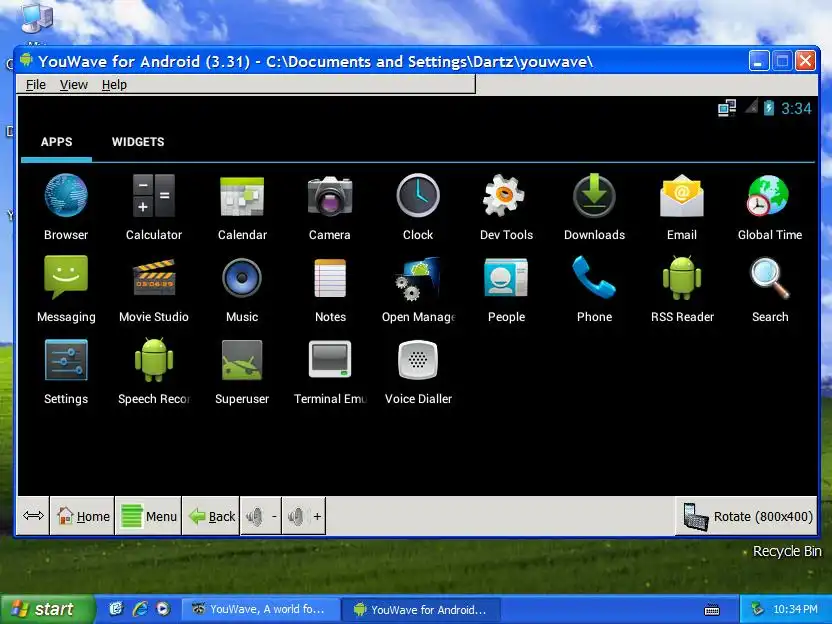This screenshot has width=832, height=624.
Task: Open the View menu
Action: pyautogui.click(x=74, y=84)
